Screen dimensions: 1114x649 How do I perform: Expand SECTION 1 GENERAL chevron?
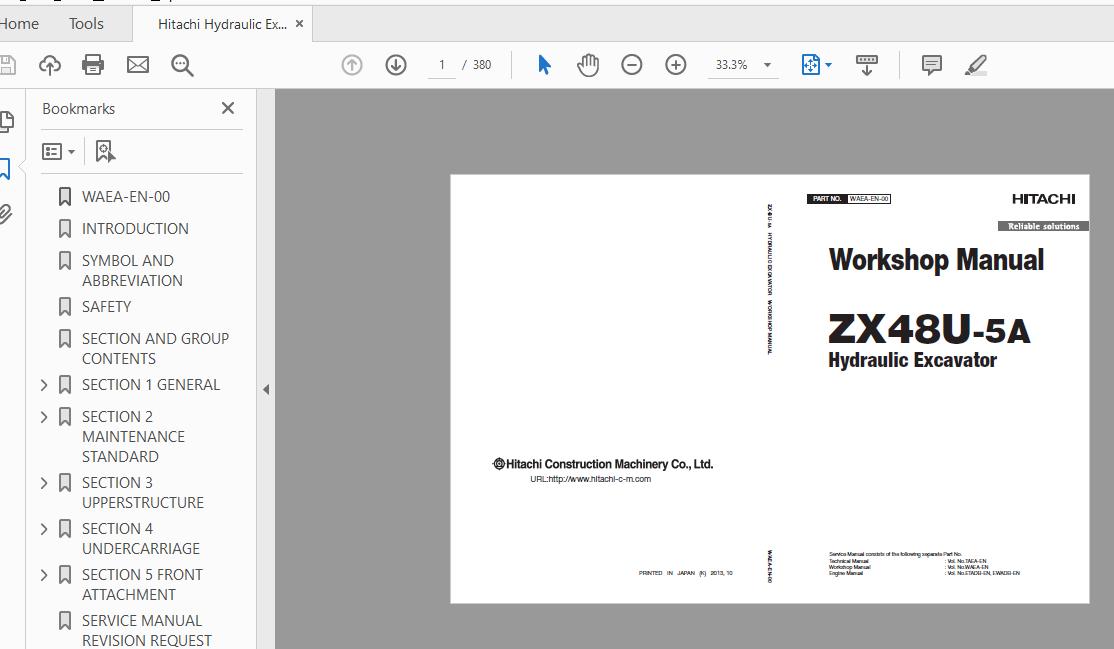[x=44, y=385]
